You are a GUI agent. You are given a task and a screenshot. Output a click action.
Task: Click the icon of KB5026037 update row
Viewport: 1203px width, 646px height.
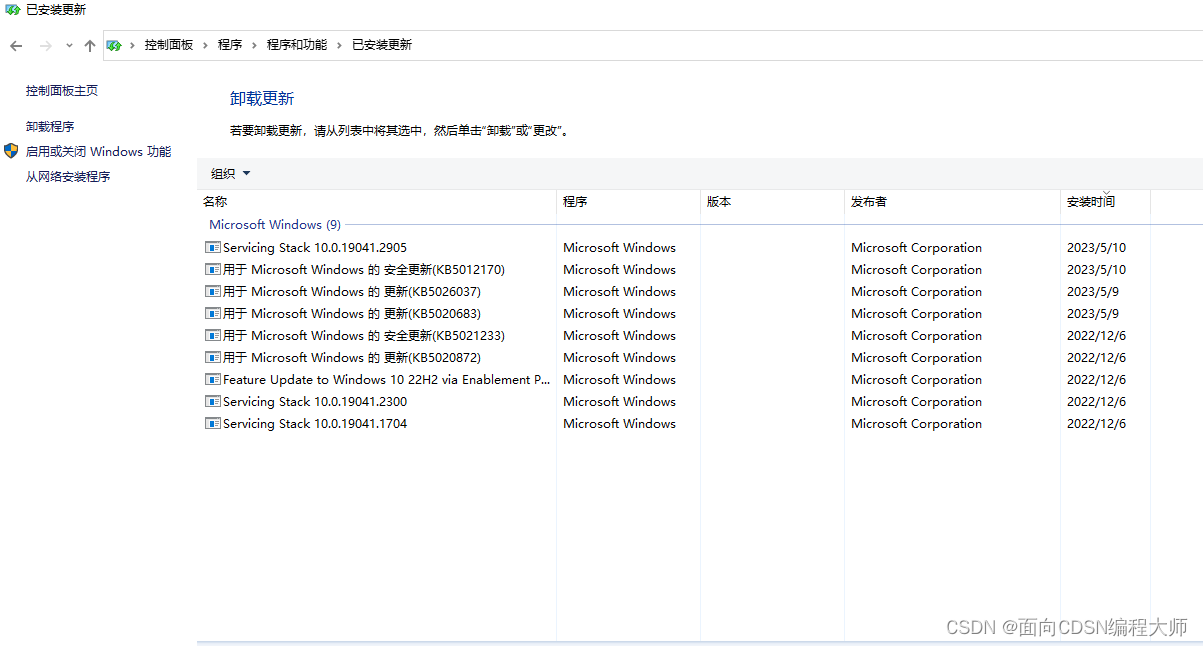[212, 291]
